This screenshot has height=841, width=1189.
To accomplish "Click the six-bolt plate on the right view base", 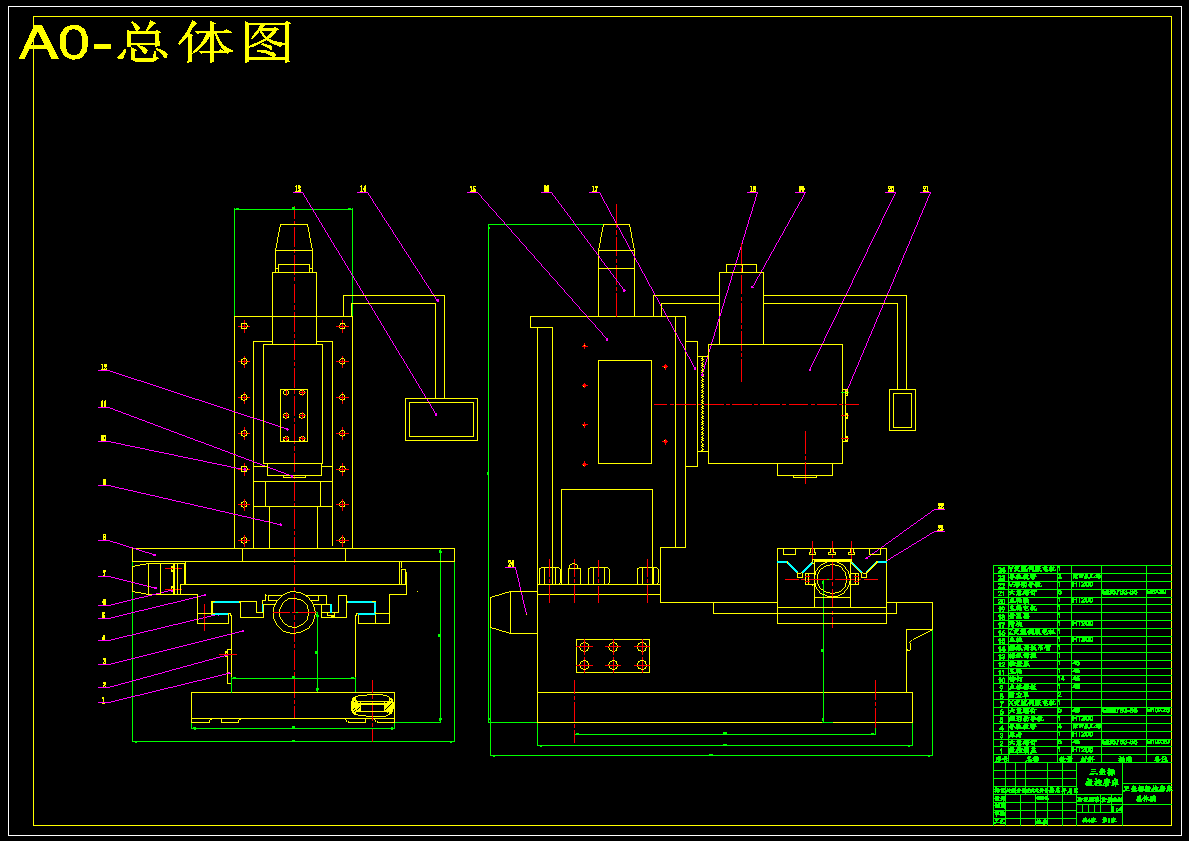I will 613,656.
